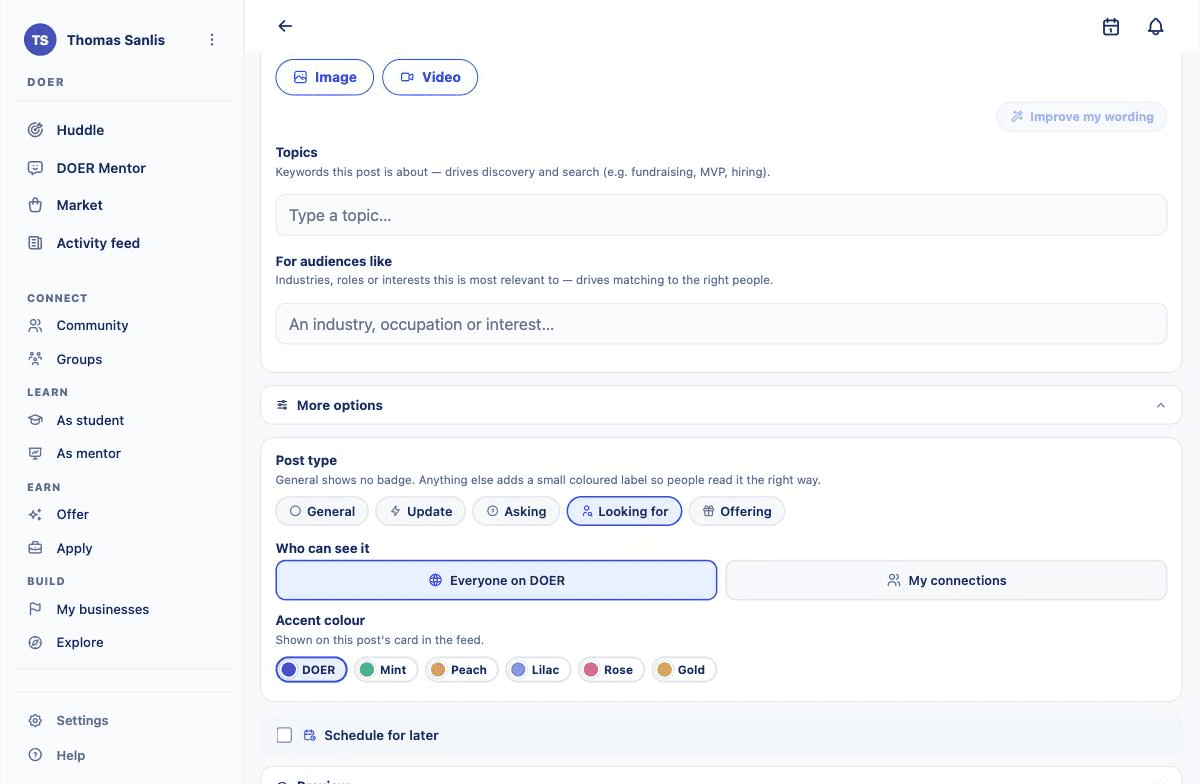1200x784 pixels.
Task: Choose Mint accent colour
Action: 385,670
